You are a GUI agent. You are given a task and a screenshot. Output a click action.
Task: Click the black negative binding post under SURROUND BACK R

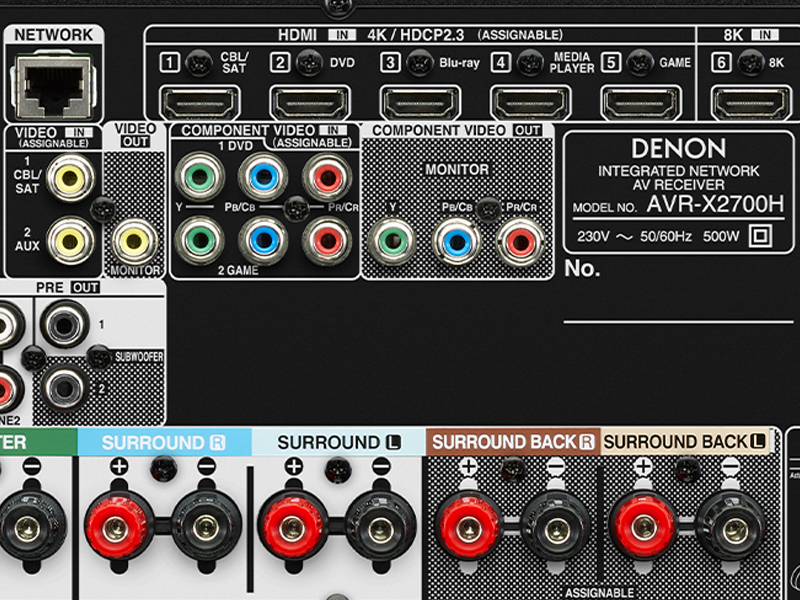click(x=556, y=529)
